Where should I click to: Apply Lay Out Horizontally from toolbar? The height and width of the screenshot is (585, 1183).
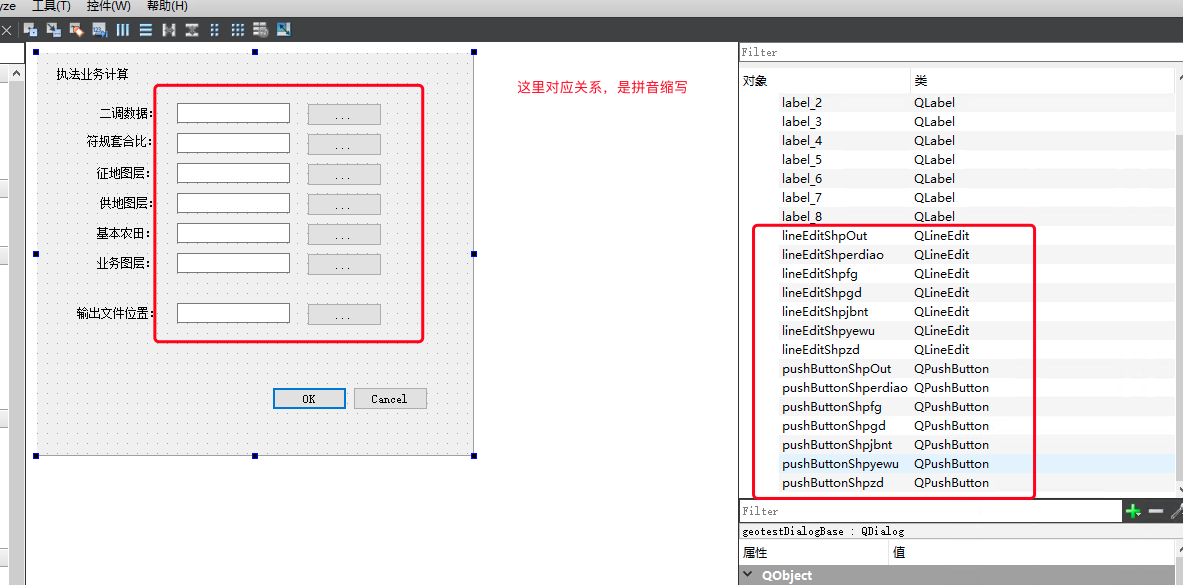[123, 30]
